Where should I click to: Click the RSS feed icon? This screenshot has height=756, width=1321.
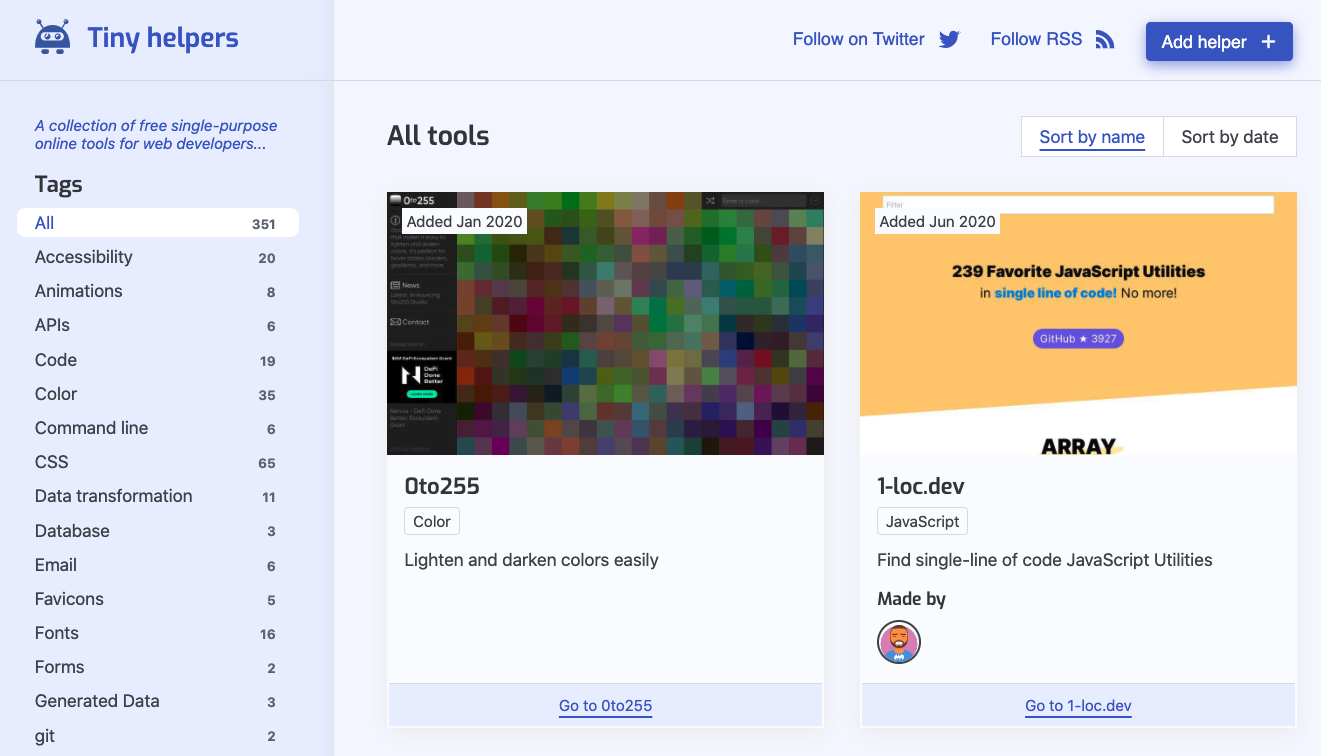[1104, 40]
